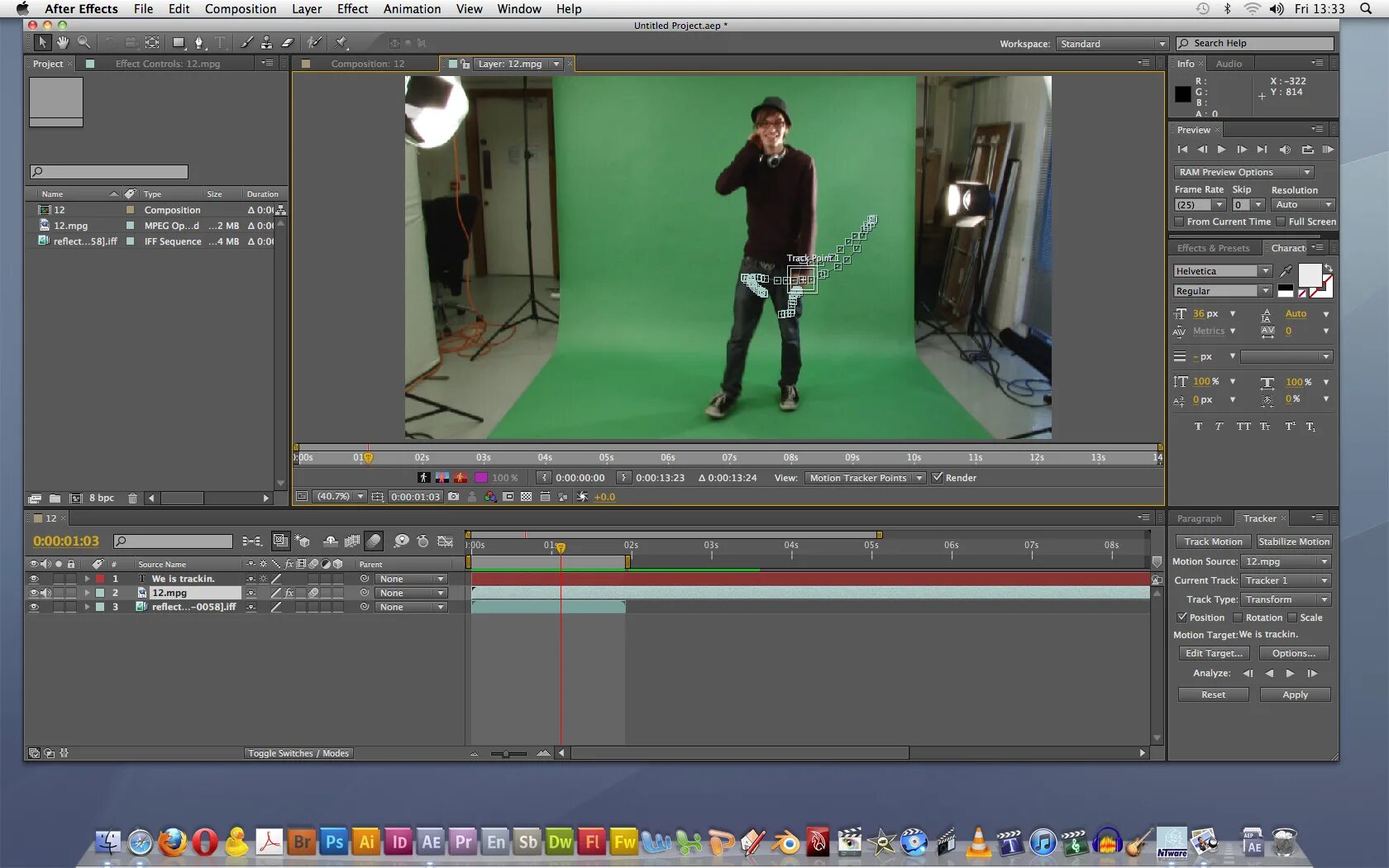This screenshot has height=868, width=1389.
Task: Click the trash icon in Project panel
Action: pyautogui.click(x=132, y=498)
